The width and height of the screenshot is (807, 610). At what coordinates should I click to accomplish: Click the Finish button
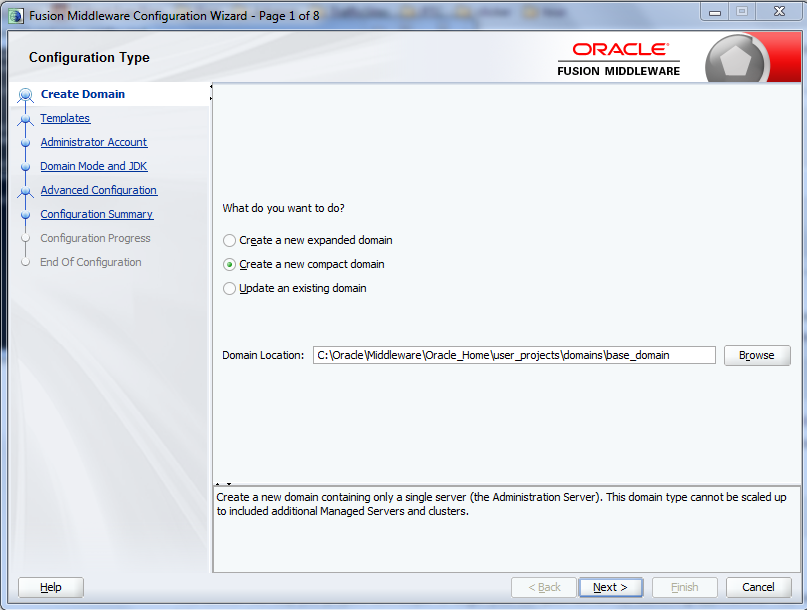tap(685, 587)
